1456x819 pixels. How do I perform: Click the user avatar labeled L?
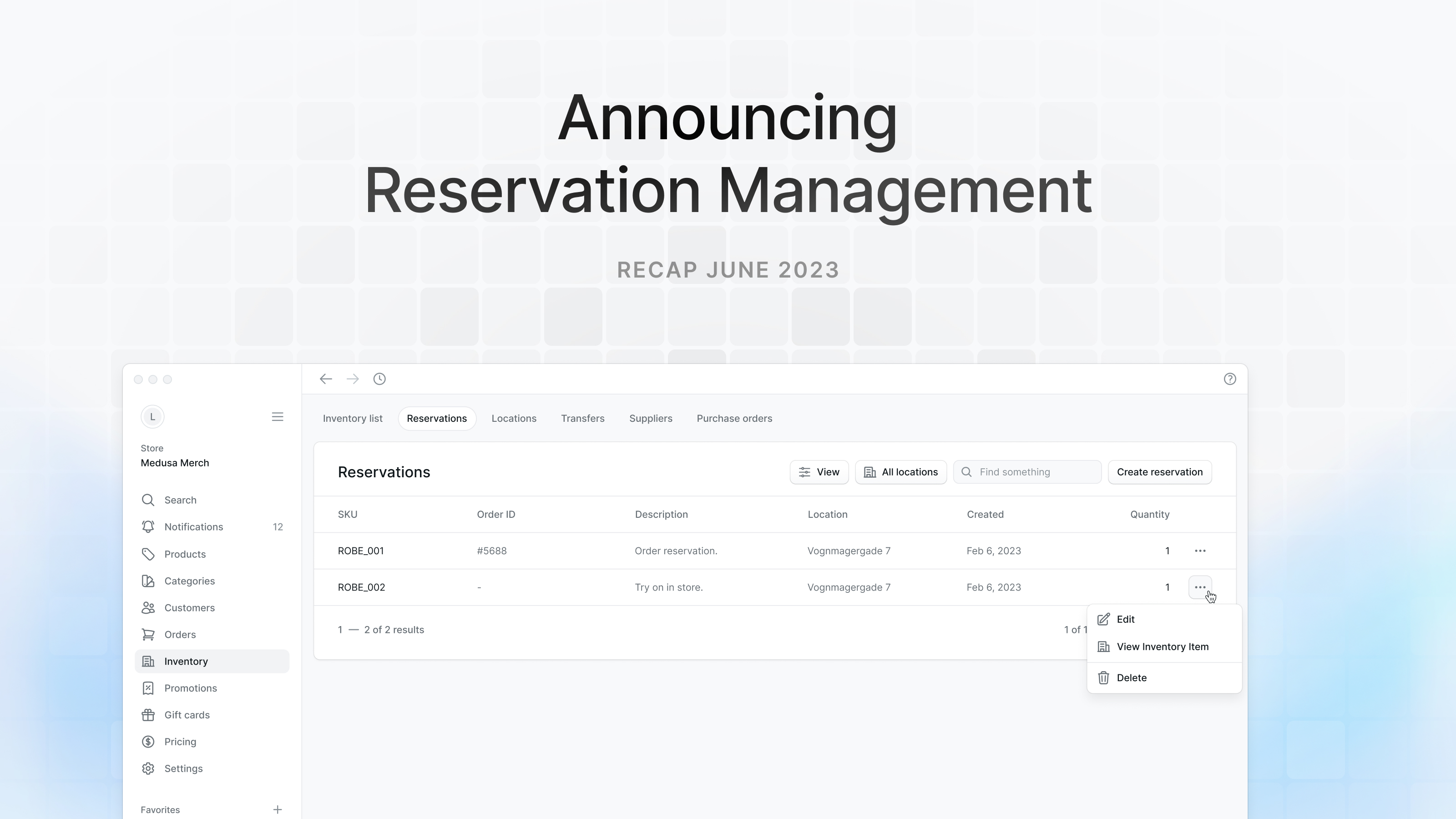tap(152, 417)
